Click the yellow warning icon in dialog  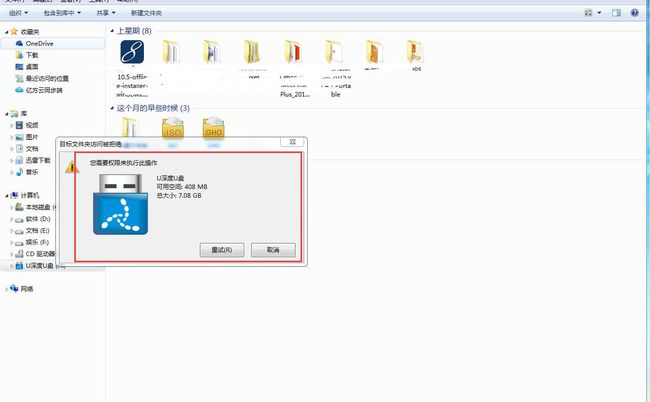click(x=72, y=167)
